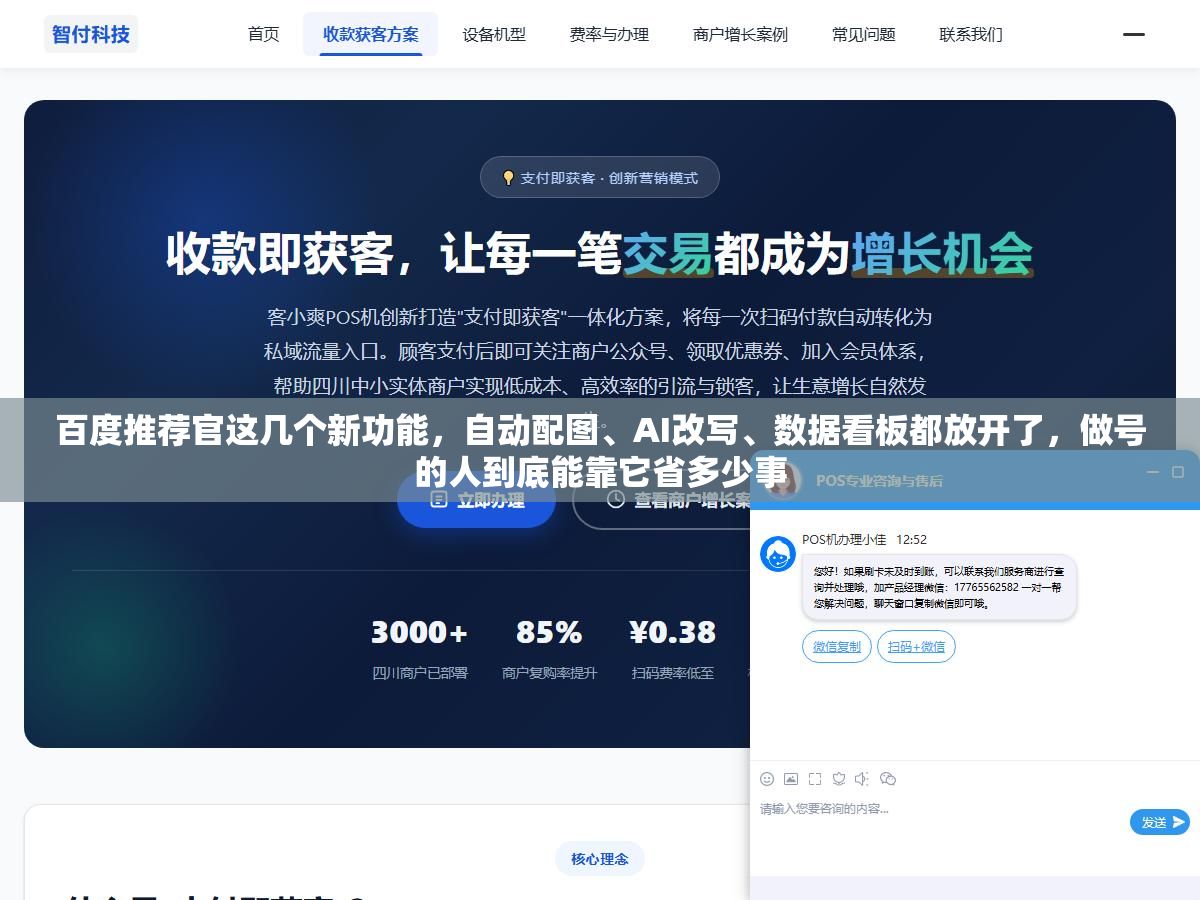This screenshot has width=1200, height=900.
Task: Click the 立即办理 button
Action: (477, 500)
